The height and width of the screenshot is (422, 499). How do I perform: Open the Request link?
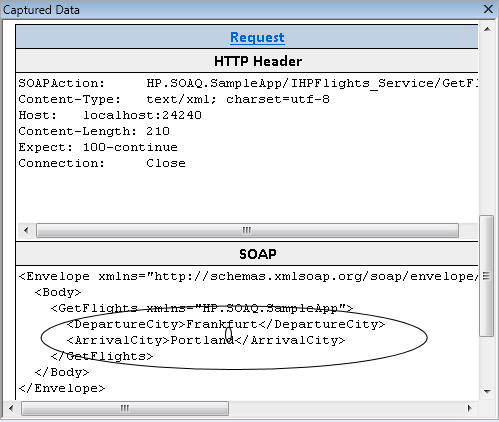tap(257, 37)
